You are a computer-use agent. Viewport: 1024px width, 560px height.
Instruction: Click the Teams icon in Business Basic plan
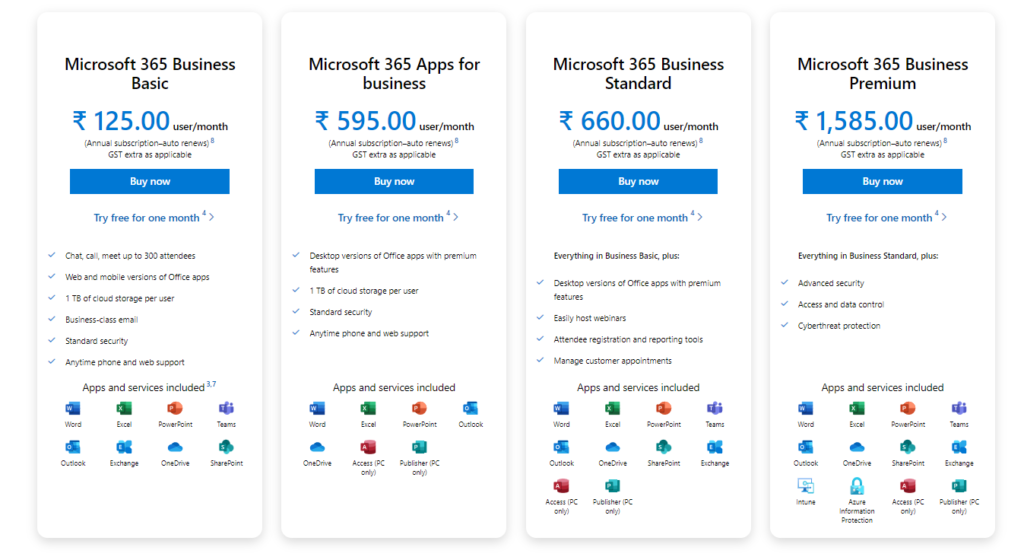[x=226, y=408]
